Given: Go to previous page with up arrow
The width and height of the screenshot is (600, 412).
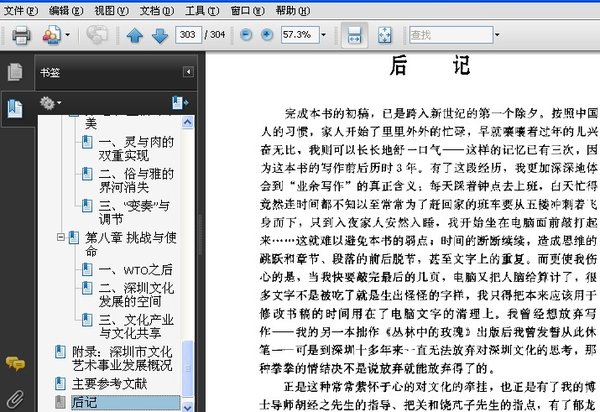Looking at the screenshot, I should pos(135,35).
